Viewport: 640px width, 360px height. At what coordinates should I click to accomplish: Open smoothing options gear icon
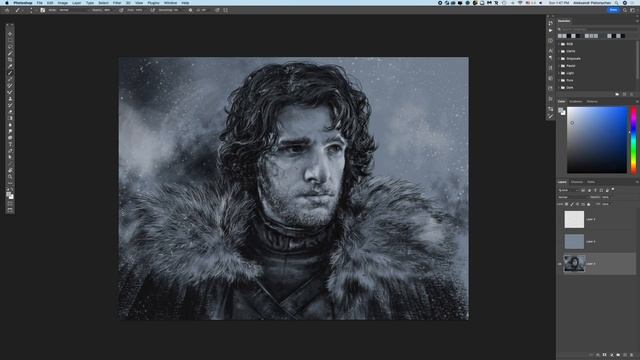190,10
